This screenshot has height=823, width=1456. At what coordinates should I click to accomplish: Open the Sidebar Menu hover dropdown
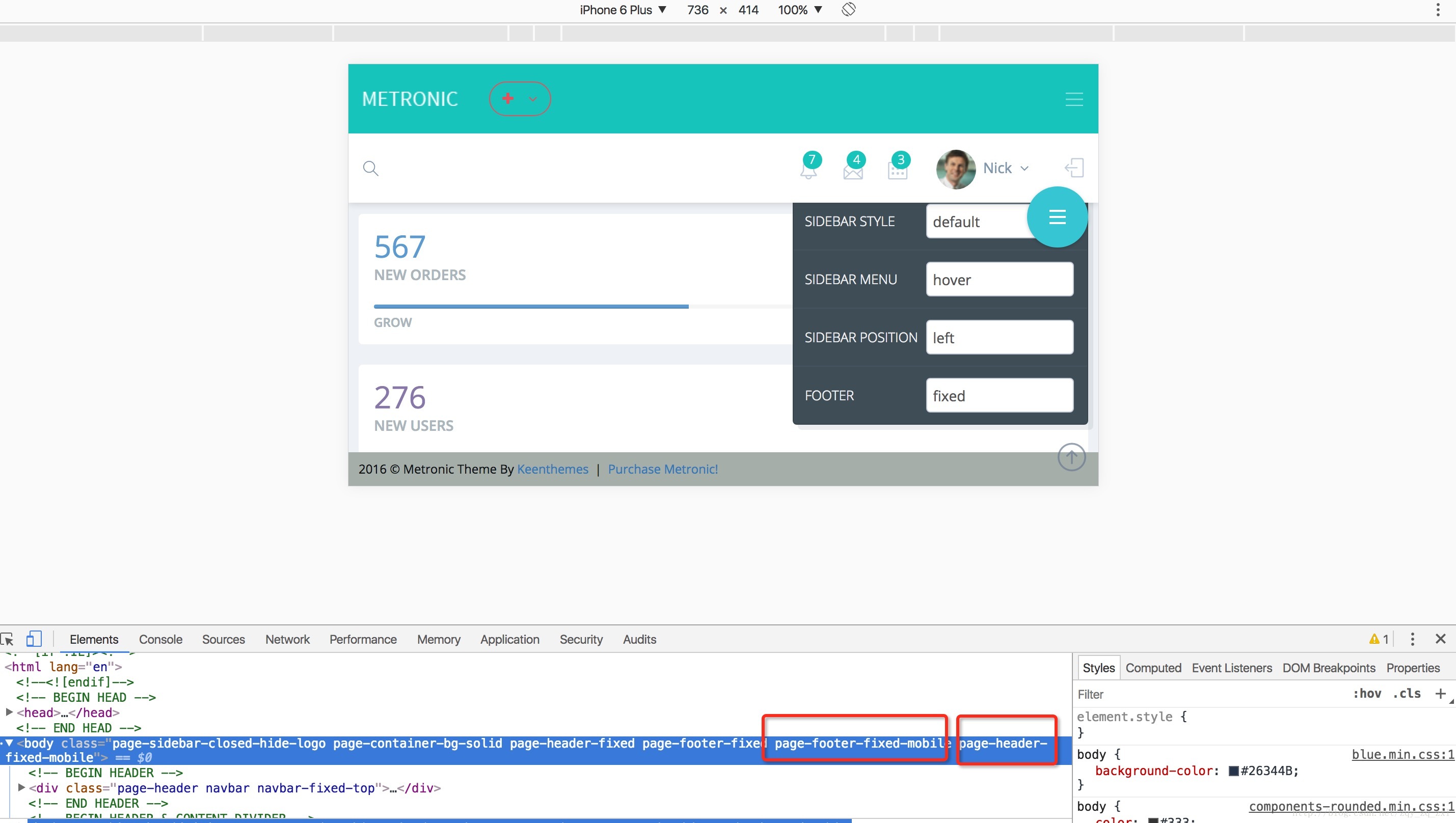click(x=999, y=279)
